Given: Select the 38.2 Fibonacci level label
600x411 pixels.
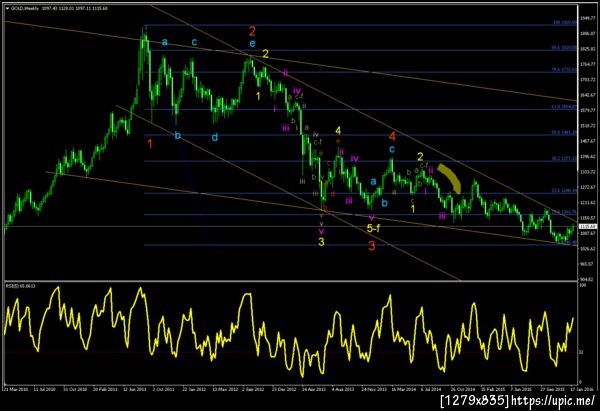Looking at the screenshot, I should click(x=564, y=158).
